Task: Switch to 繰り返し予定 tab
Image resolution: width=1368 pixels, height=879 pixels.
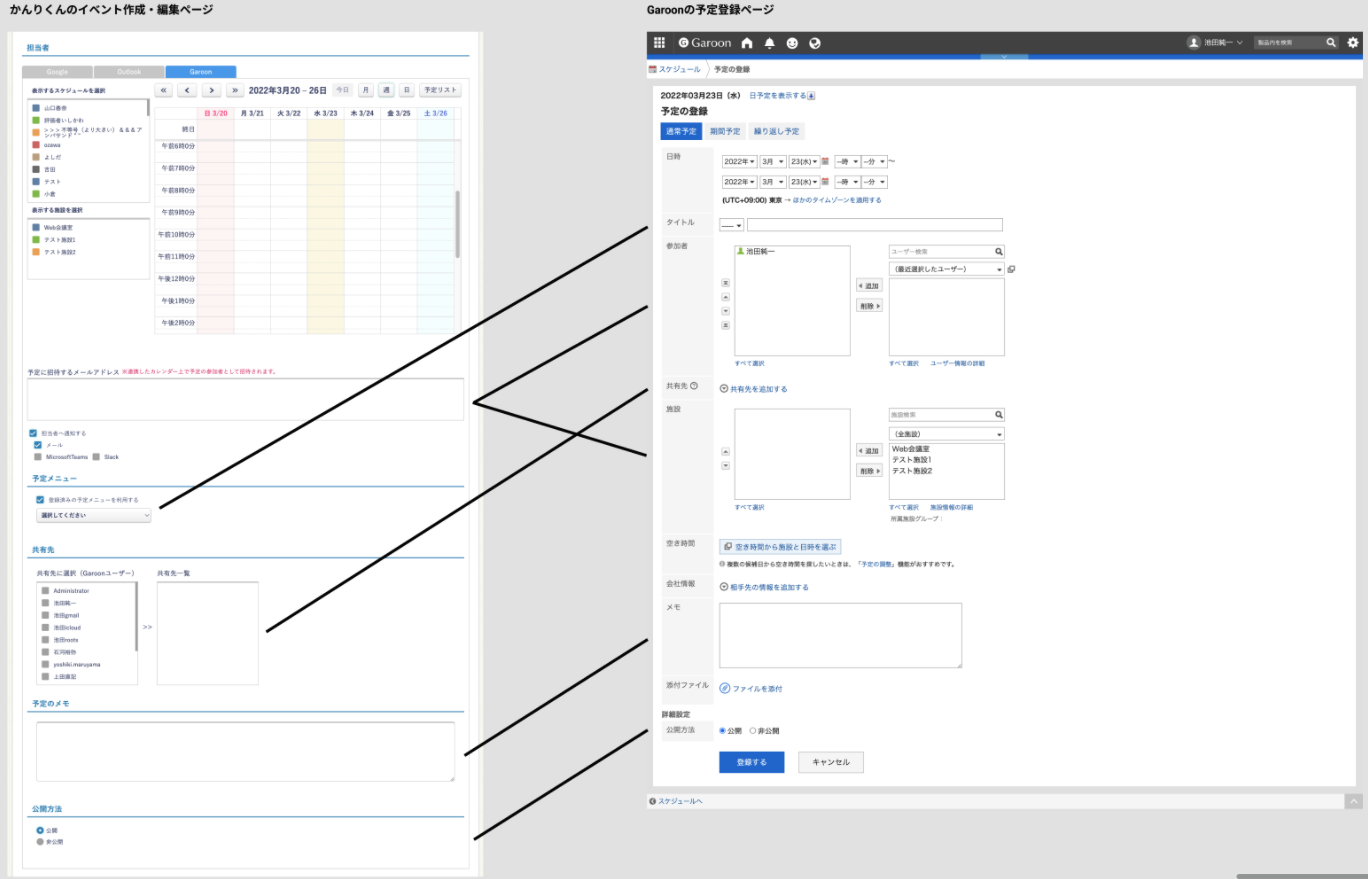Action: point(775,131)
